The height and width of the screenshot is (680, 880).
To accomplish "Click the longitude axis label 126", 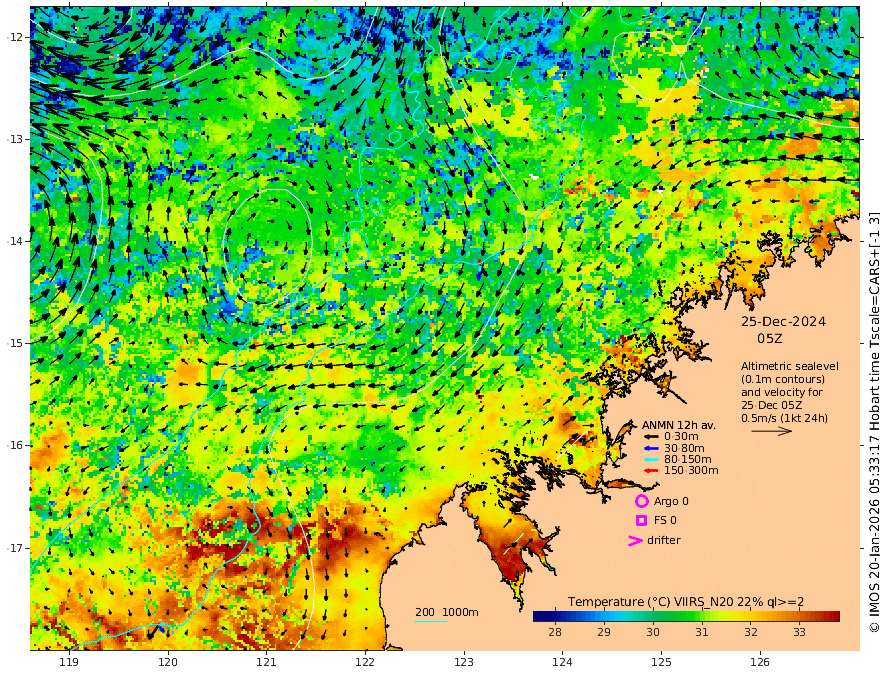I will [x=760, y=663].
